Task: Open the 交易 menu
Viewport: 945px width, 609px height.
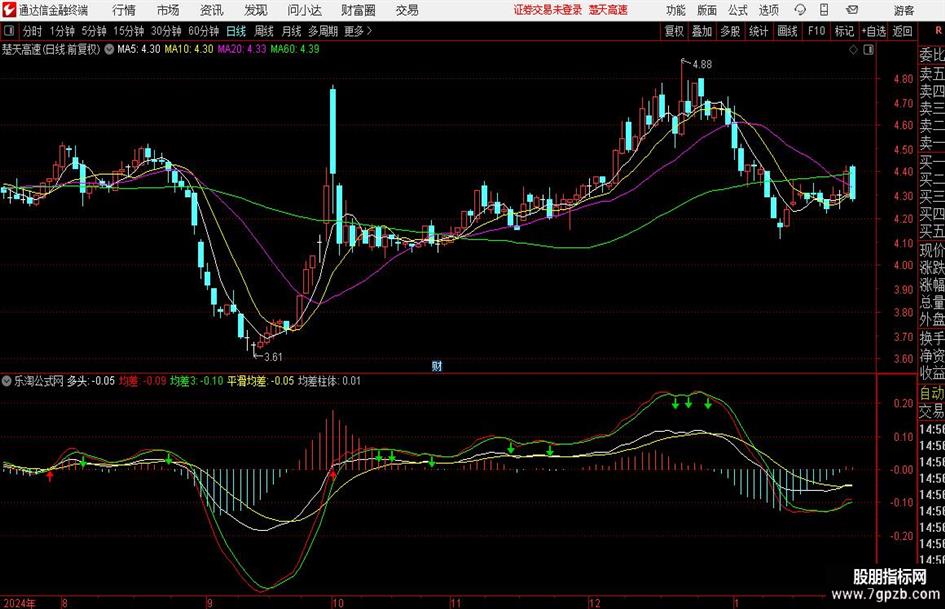Action: (x=407, y=10)
